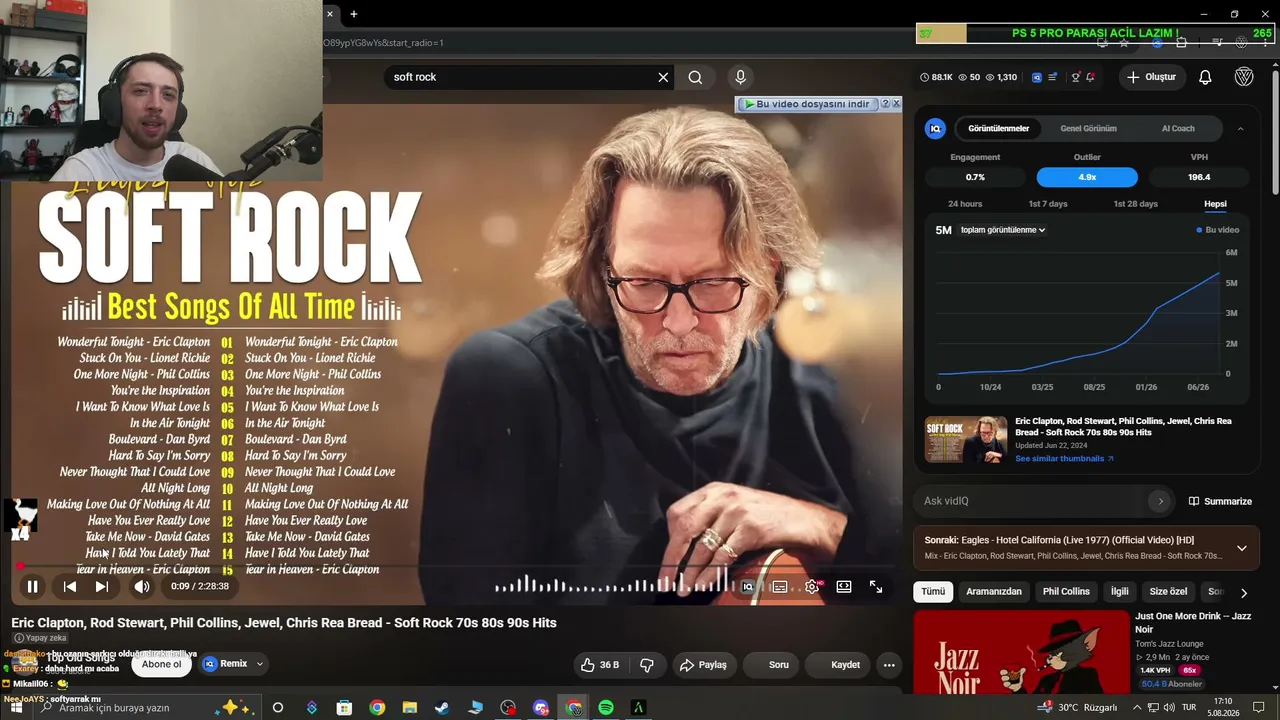Choose the Hepsi time range
1280x720 pixels.
click(x=1215, y=204)
